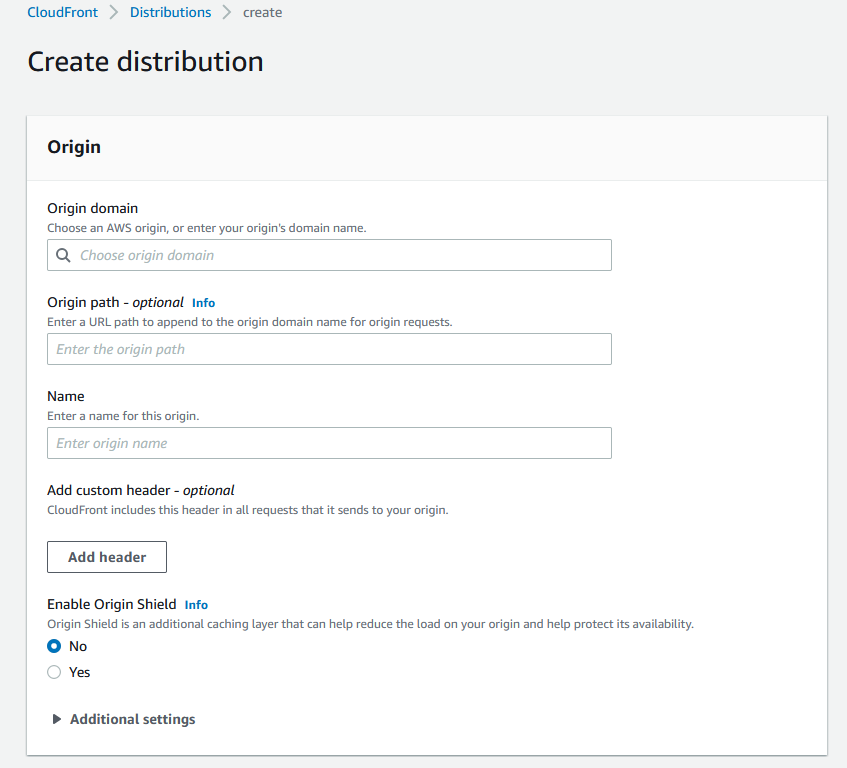Screen dimensions: 847x768
Task: Select No for Enable Origin Shield
Action: [55, 646]
